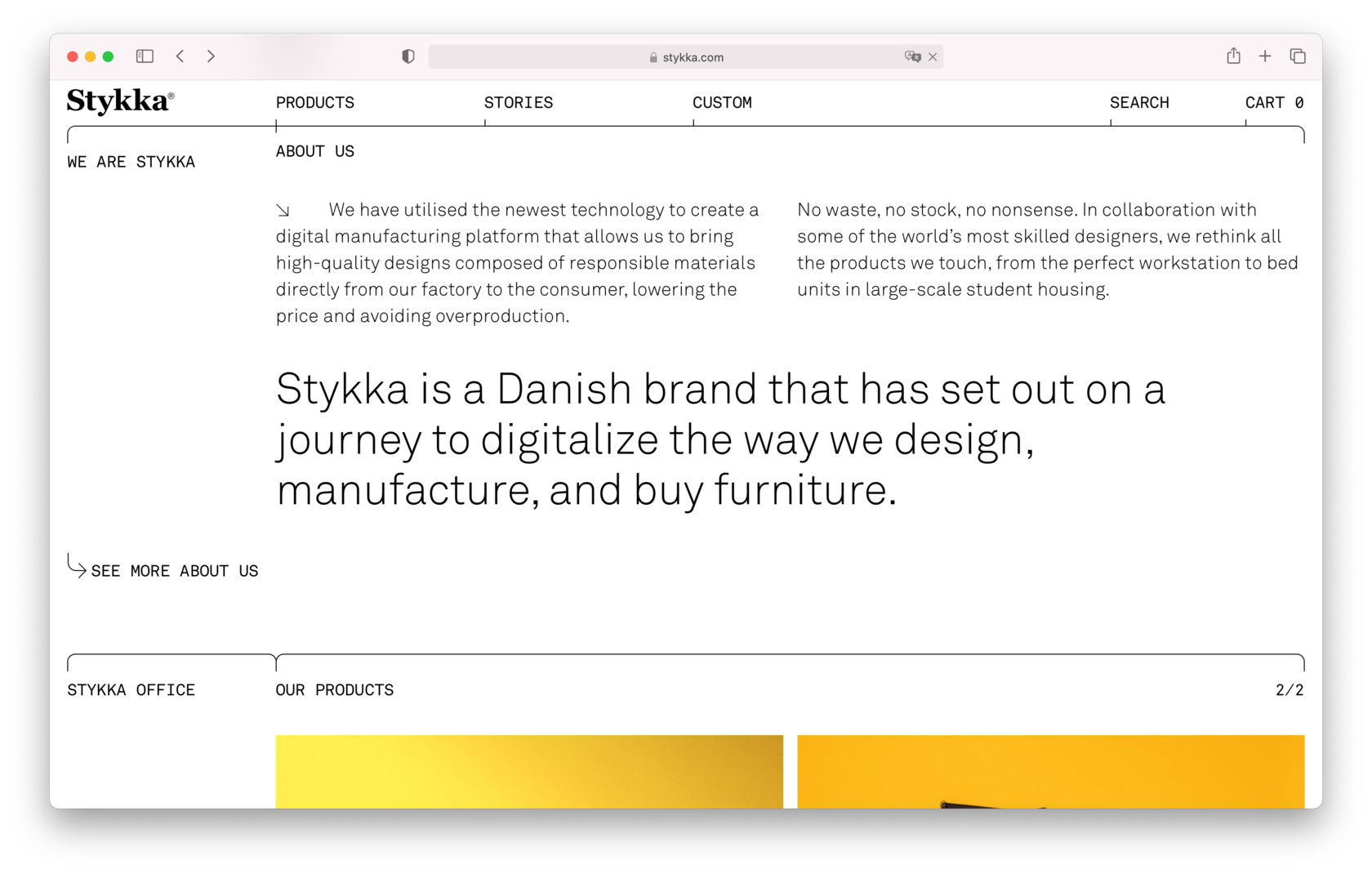This screenshot has height=874, width=1372.
Task: Click the translate icon in address bar
Action: click(x=912, y=56)
